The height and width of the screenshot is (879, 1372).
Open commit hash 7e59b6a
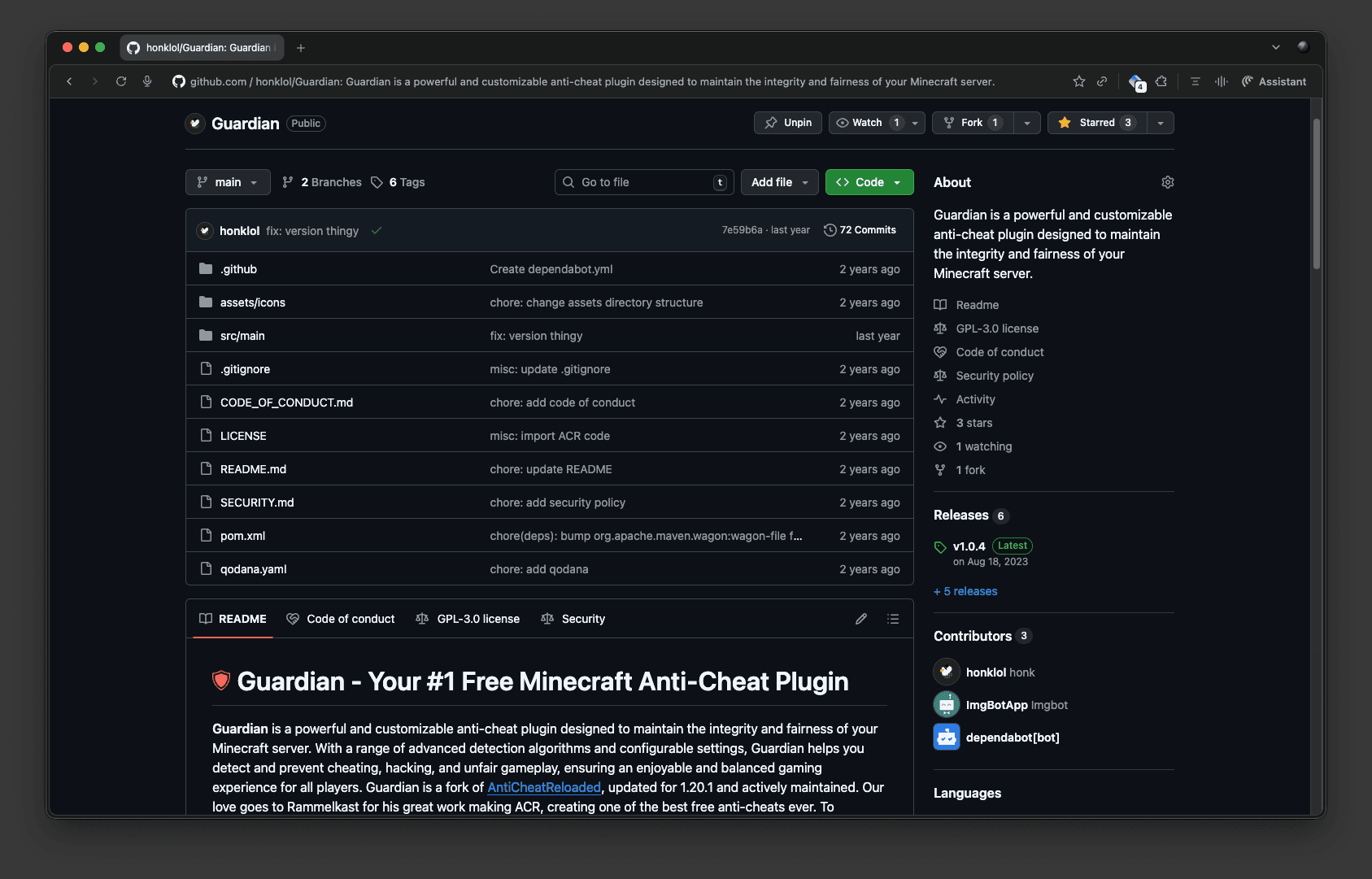point(742,230)
